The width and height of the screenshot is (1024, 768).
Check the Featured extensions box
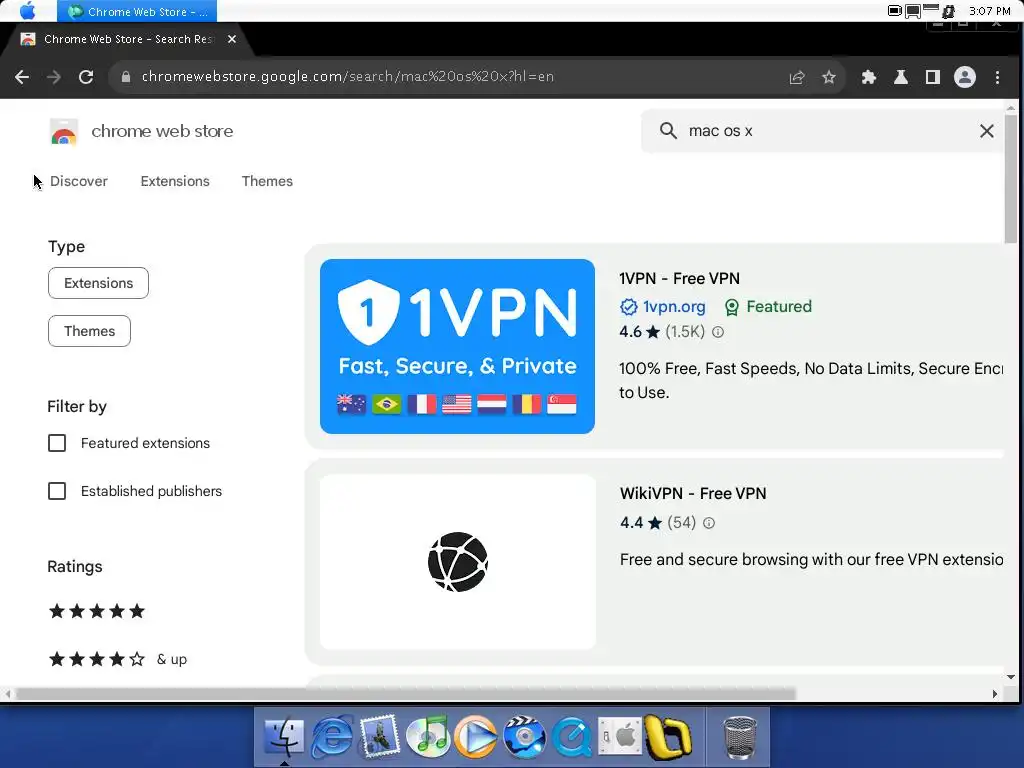[x=57, y=443]
